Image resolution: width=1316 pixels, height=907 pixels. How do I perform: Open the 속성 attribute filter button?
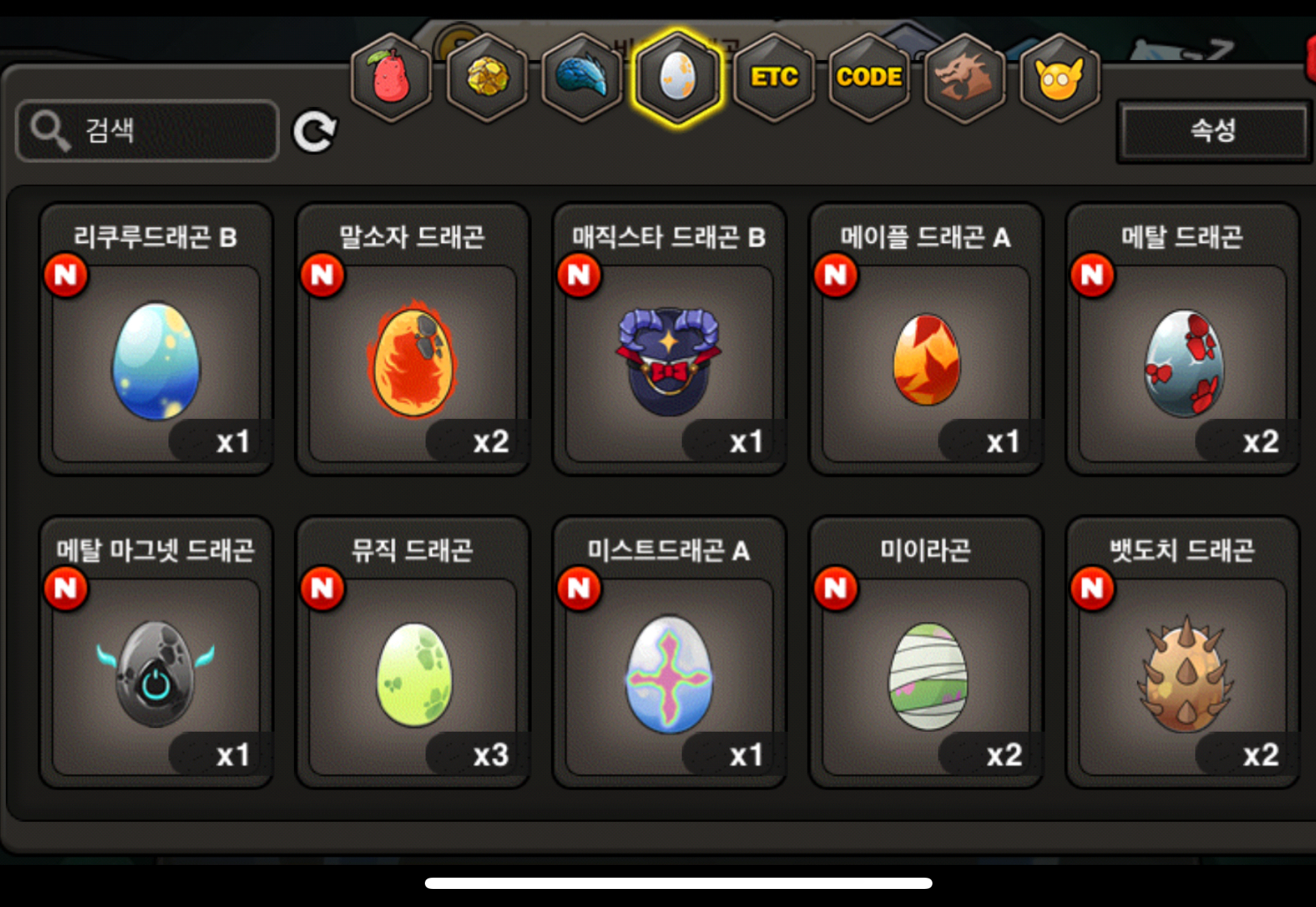tap(1212, 130)
